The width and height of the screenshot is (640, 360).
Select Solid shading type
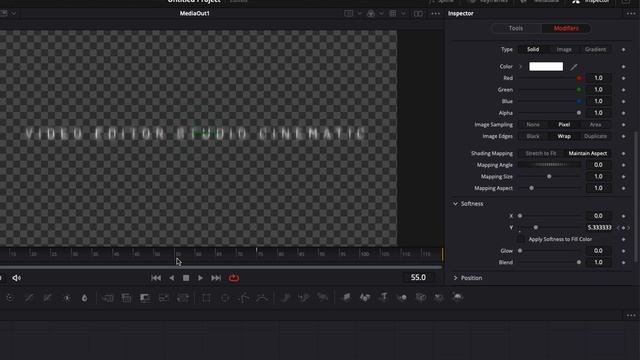coord(533,49)
